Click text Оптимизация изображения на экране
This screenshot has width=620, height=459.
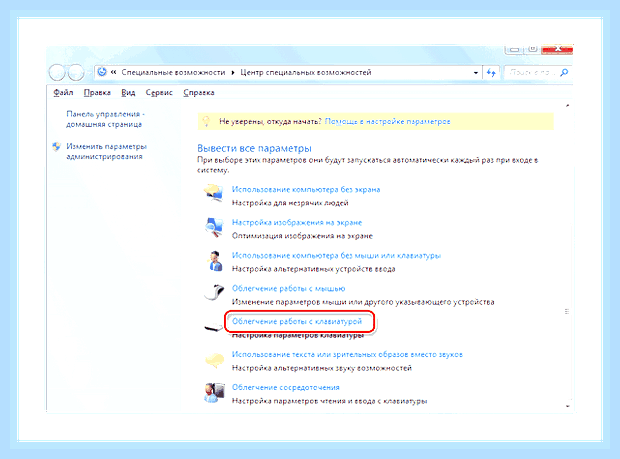302,236
